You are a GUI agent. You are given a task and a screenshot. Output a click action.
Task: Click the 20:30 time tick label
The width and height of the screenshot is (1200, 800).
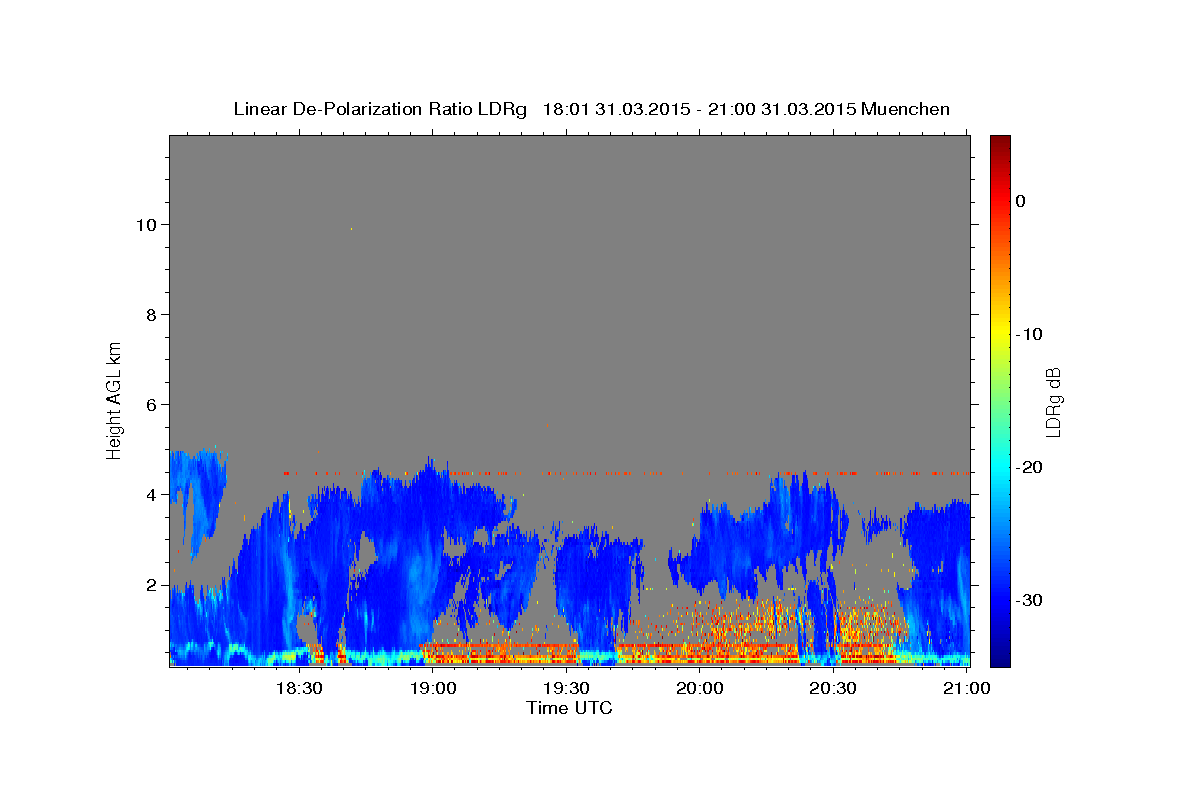[x=833, y=688]
